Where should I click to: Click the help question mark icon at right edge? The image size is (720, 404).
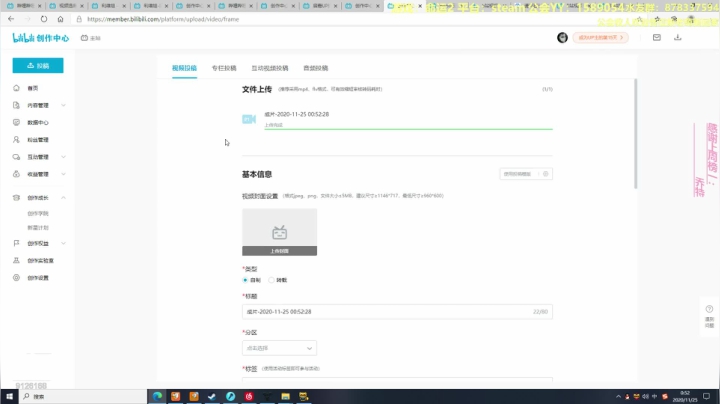(x=709, y=309)
